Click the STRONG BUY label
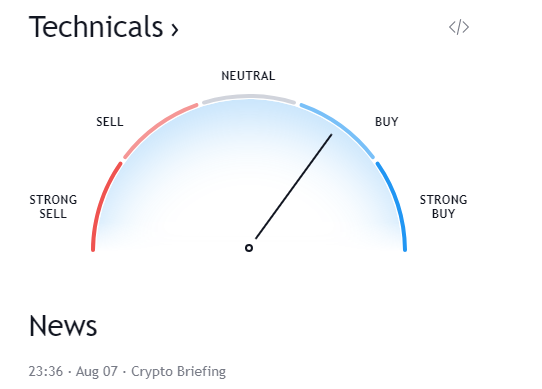 pyautogui.click(x=443, y=206)
